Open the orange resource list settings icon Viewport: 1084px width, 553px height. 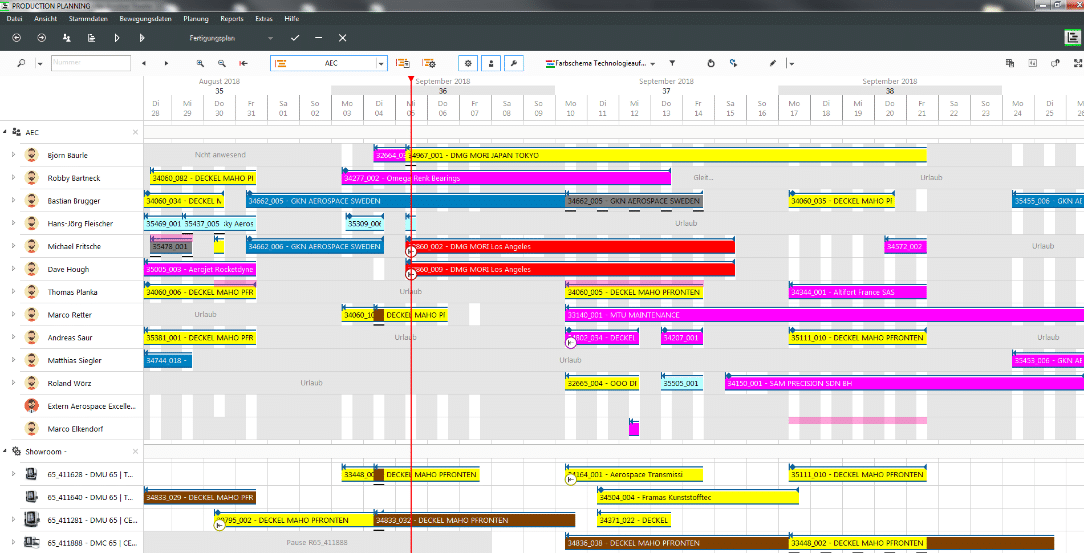click(x=429, y=63)
